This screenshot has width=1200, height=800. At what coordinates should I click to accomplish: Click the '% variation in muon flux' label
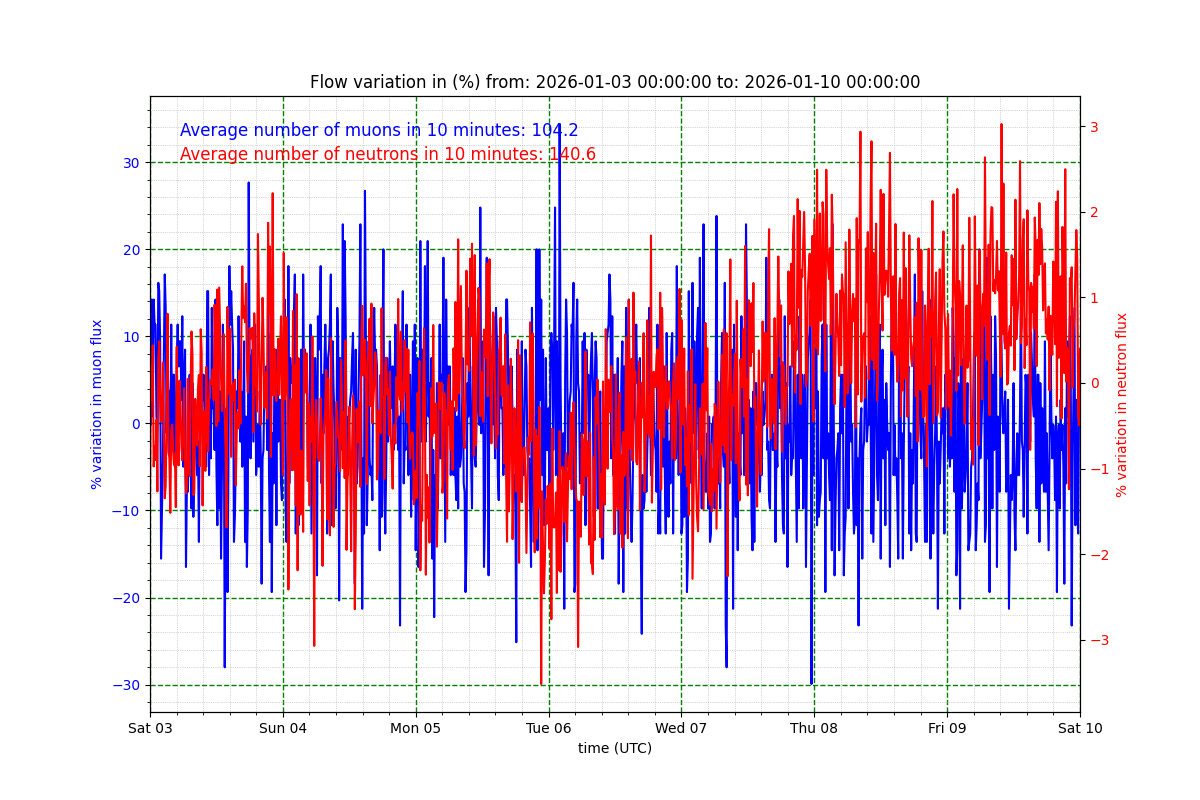97,404
